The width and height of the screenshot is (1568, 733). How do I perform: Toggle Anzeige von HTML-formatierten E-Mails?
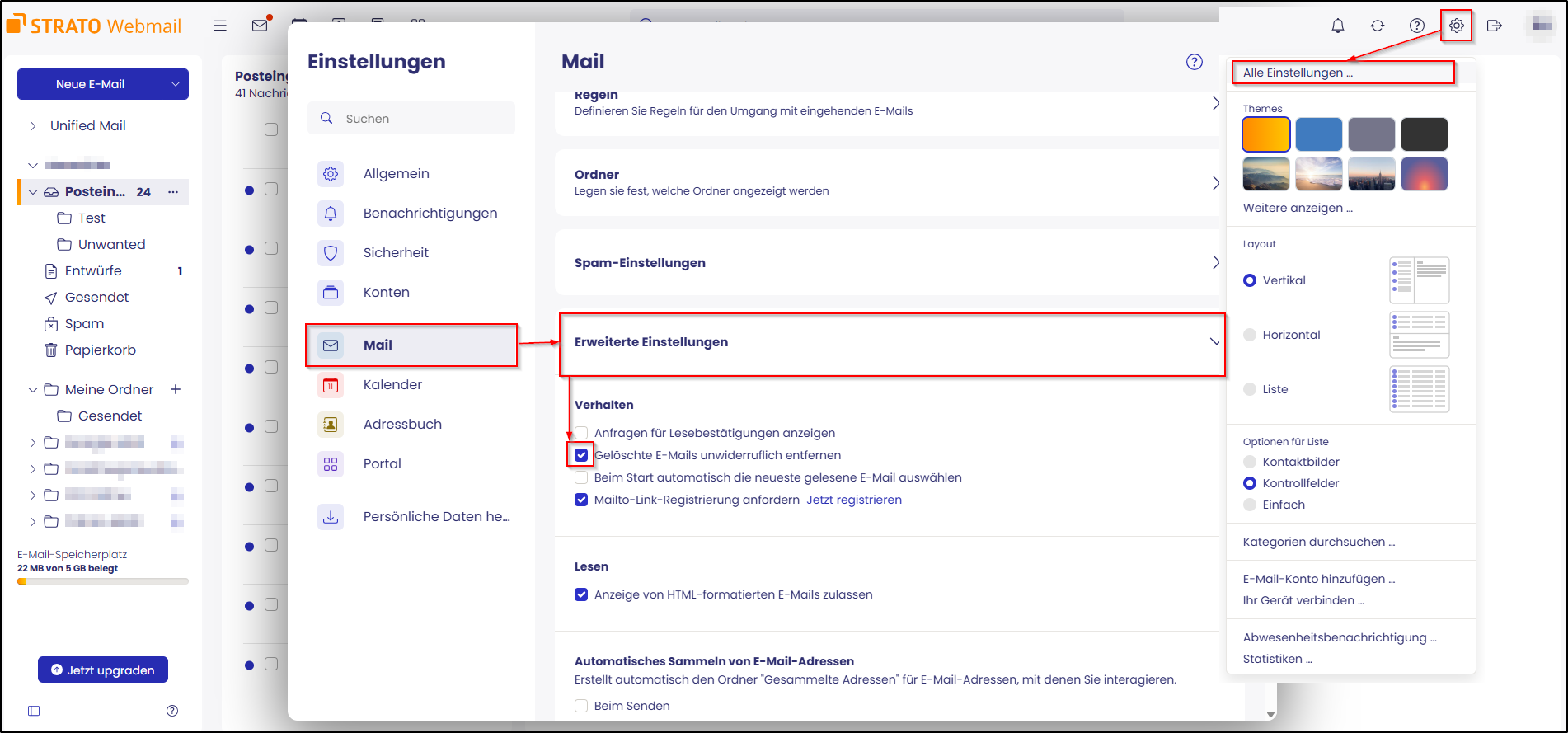(x=581, y=594)
